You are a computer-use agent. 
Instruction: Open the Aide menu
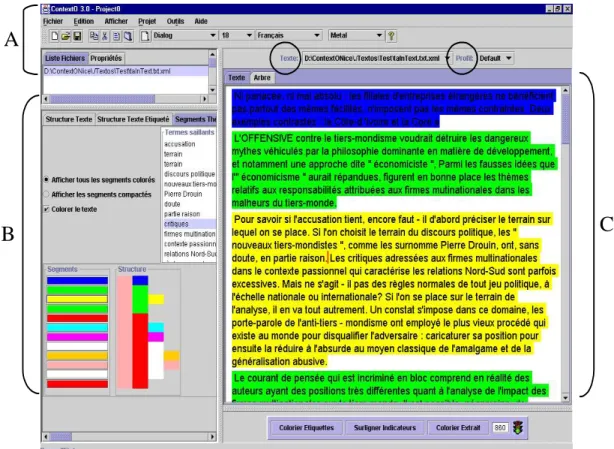click(x=201, y=21)
